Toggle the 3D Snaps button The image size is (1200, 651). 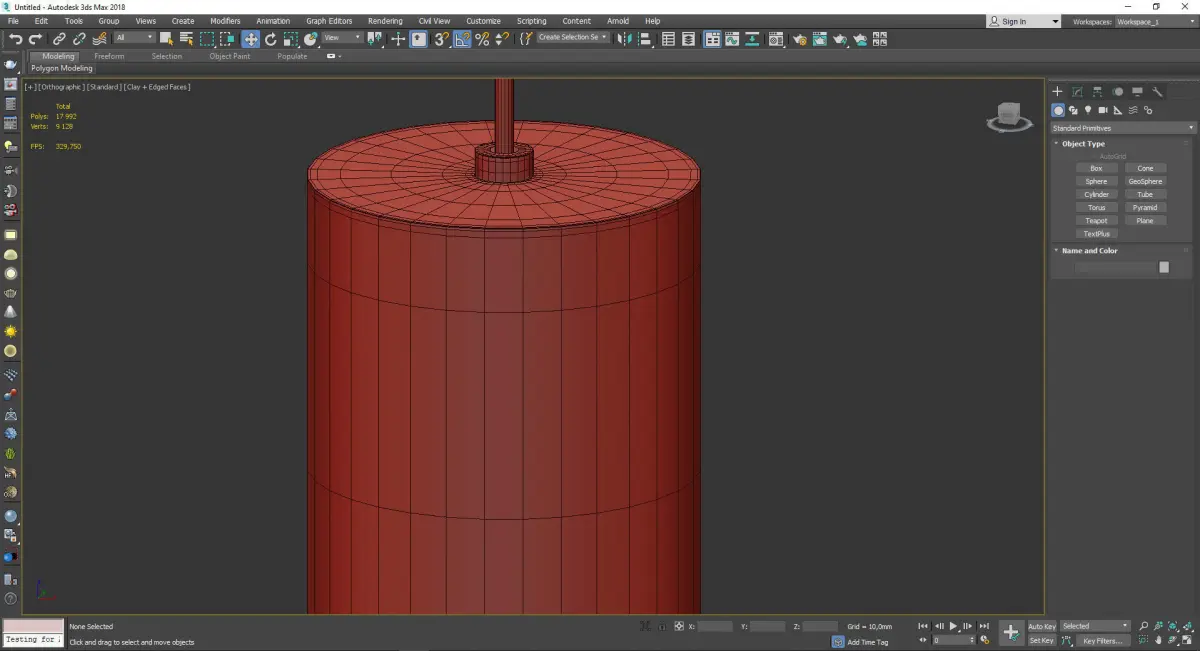[x=441, y=39]
